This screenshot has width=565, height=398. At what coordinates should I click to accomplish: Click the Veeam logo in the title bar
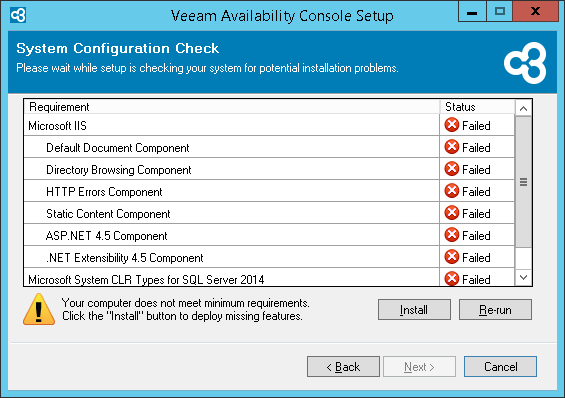click(18, 15)
